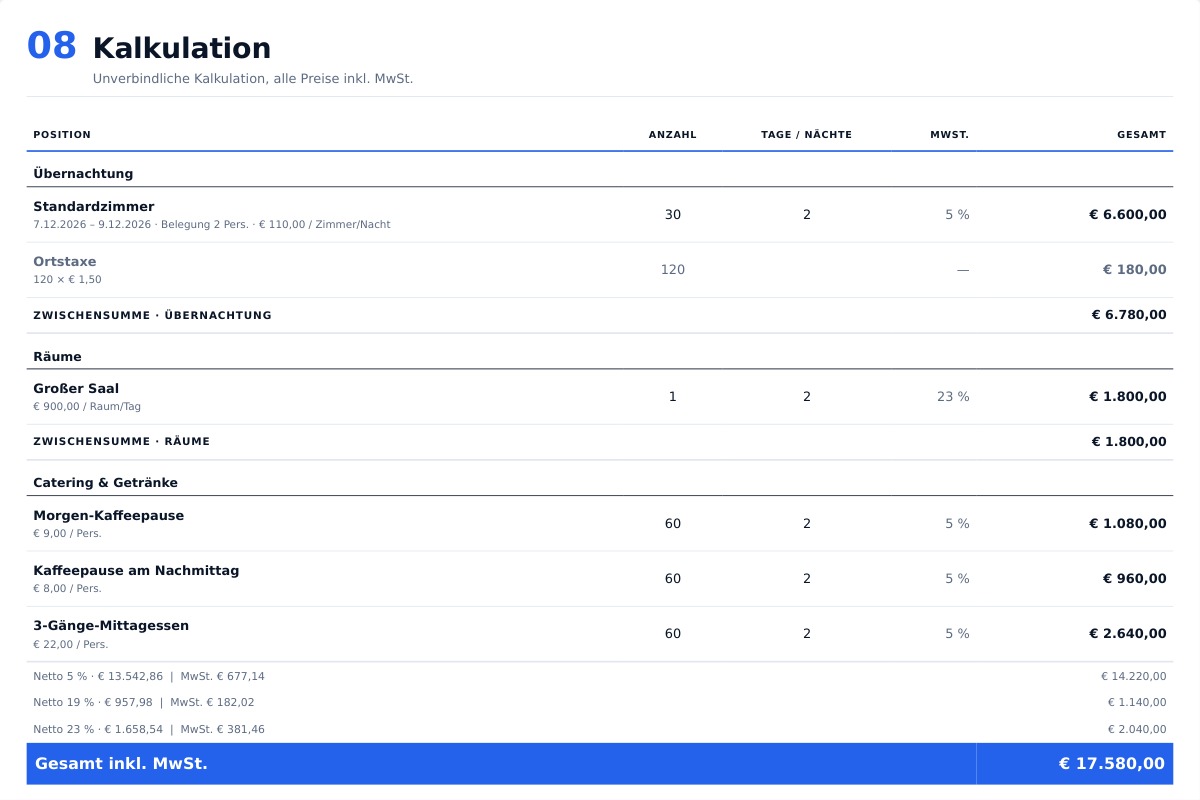This screenshot has height=800, width=1200.
Task: Click the "ZWISCHENSUMME · ÜBERNACHTUNG" label
Action: tap(152, 316)
